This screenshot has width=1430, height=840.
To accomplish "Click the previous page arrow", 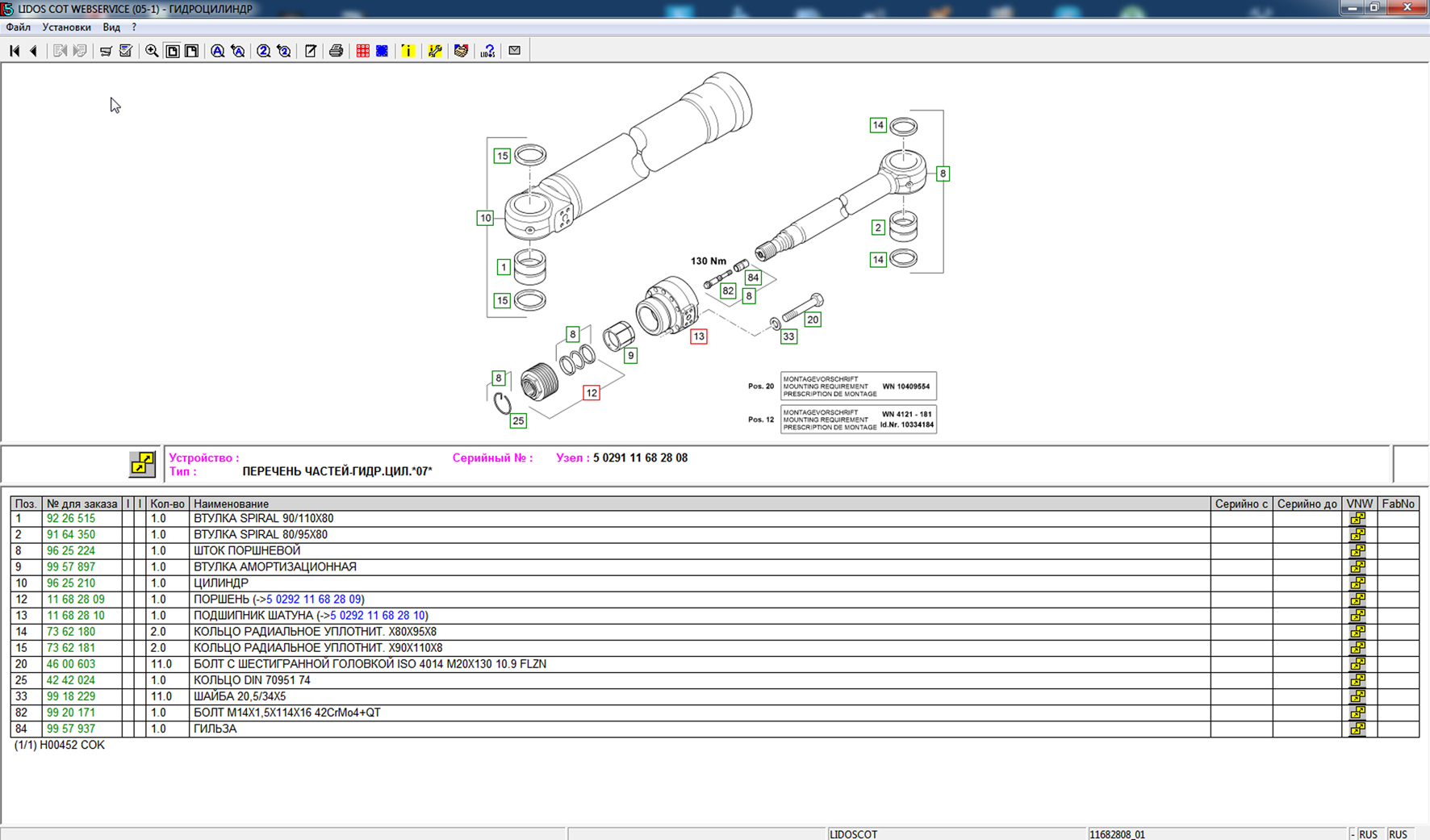I will point(34,51).
